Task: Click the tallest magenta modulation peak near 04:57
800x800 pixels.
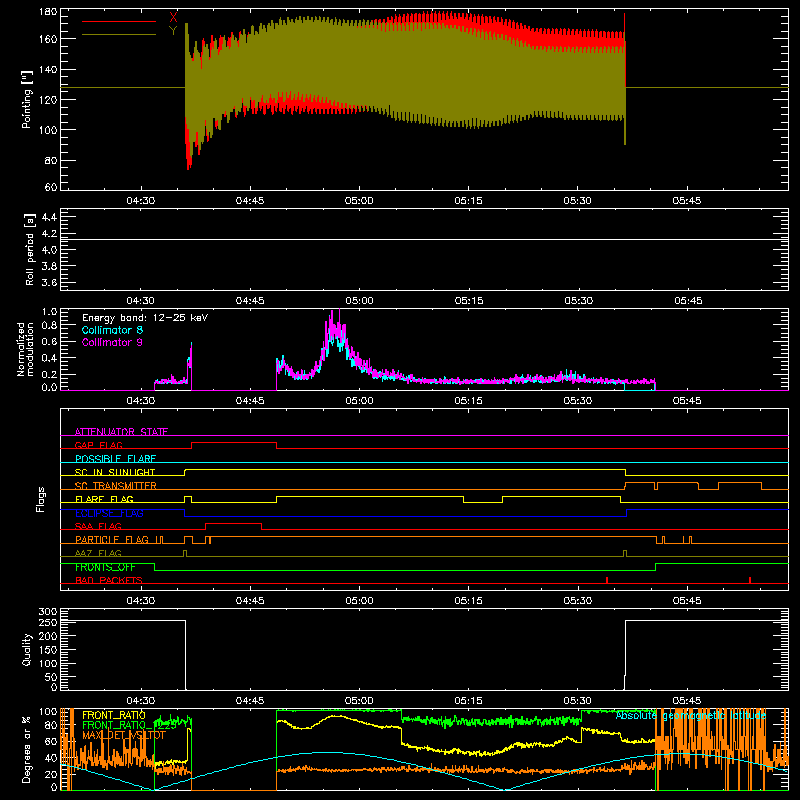Action: tap(339, 315)
